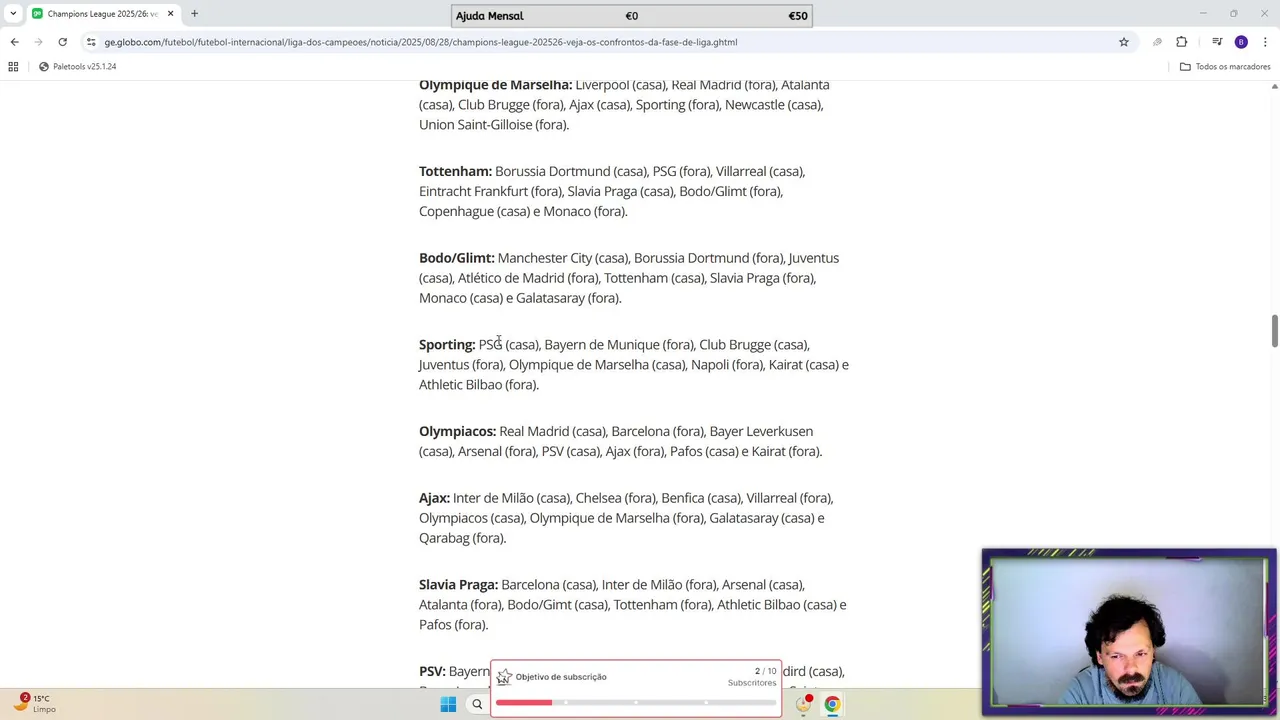
Task: Open site info icon left of URL
Action: click(91, 42)
